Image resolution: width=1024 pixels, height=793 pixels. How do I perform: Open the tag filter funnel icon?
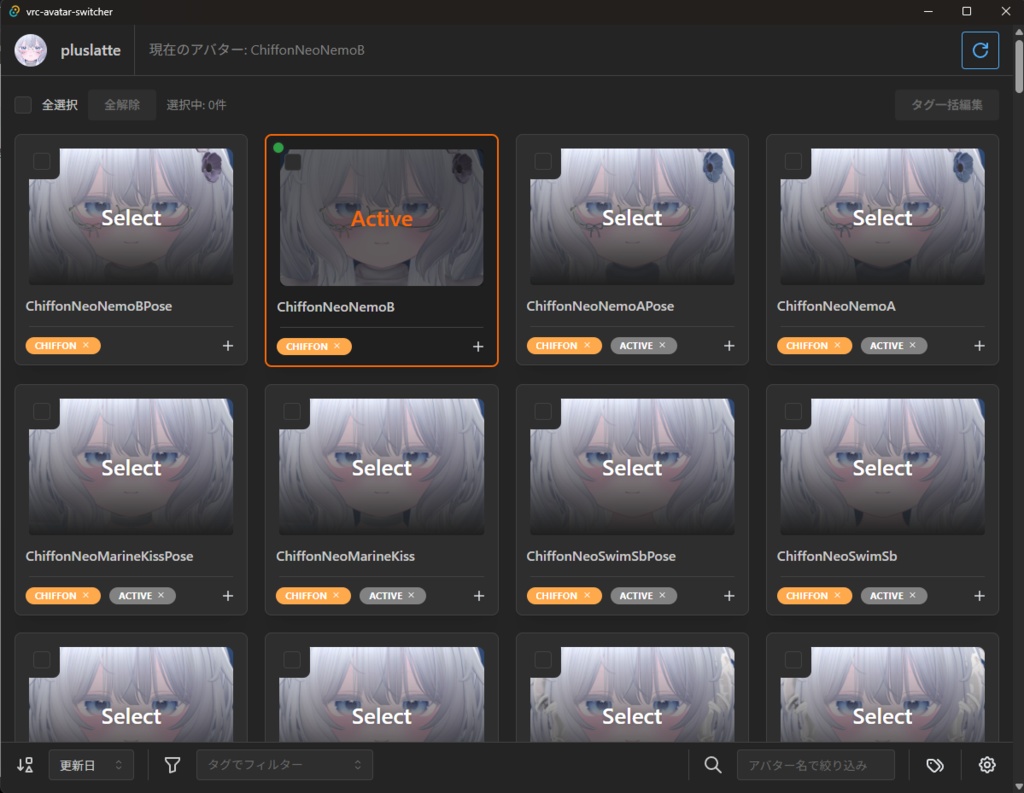(x=172, y=764)
